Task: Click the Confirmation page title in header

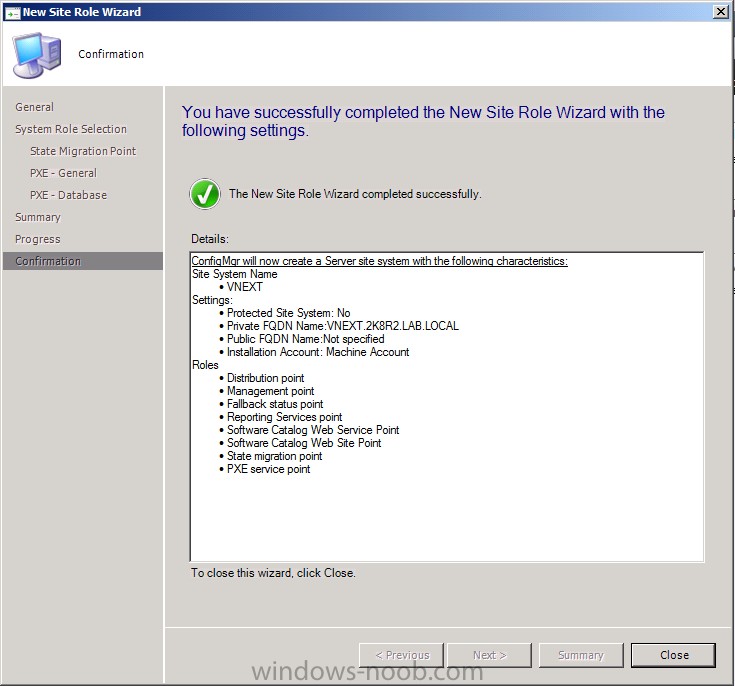Action: pyautogui.click(x=111, y=54)
